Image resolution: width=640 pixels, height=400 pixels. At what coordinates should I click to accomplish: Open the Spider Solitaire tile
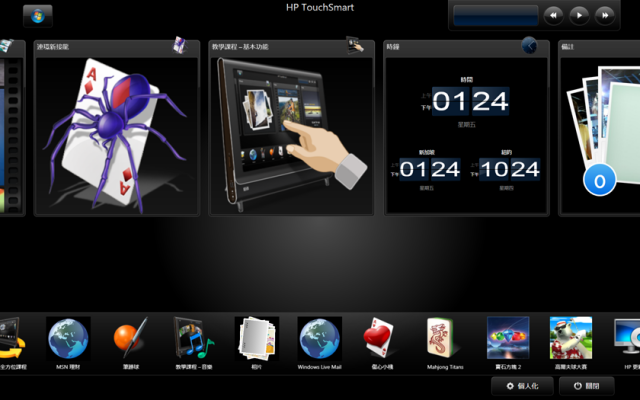pos(117,128)
